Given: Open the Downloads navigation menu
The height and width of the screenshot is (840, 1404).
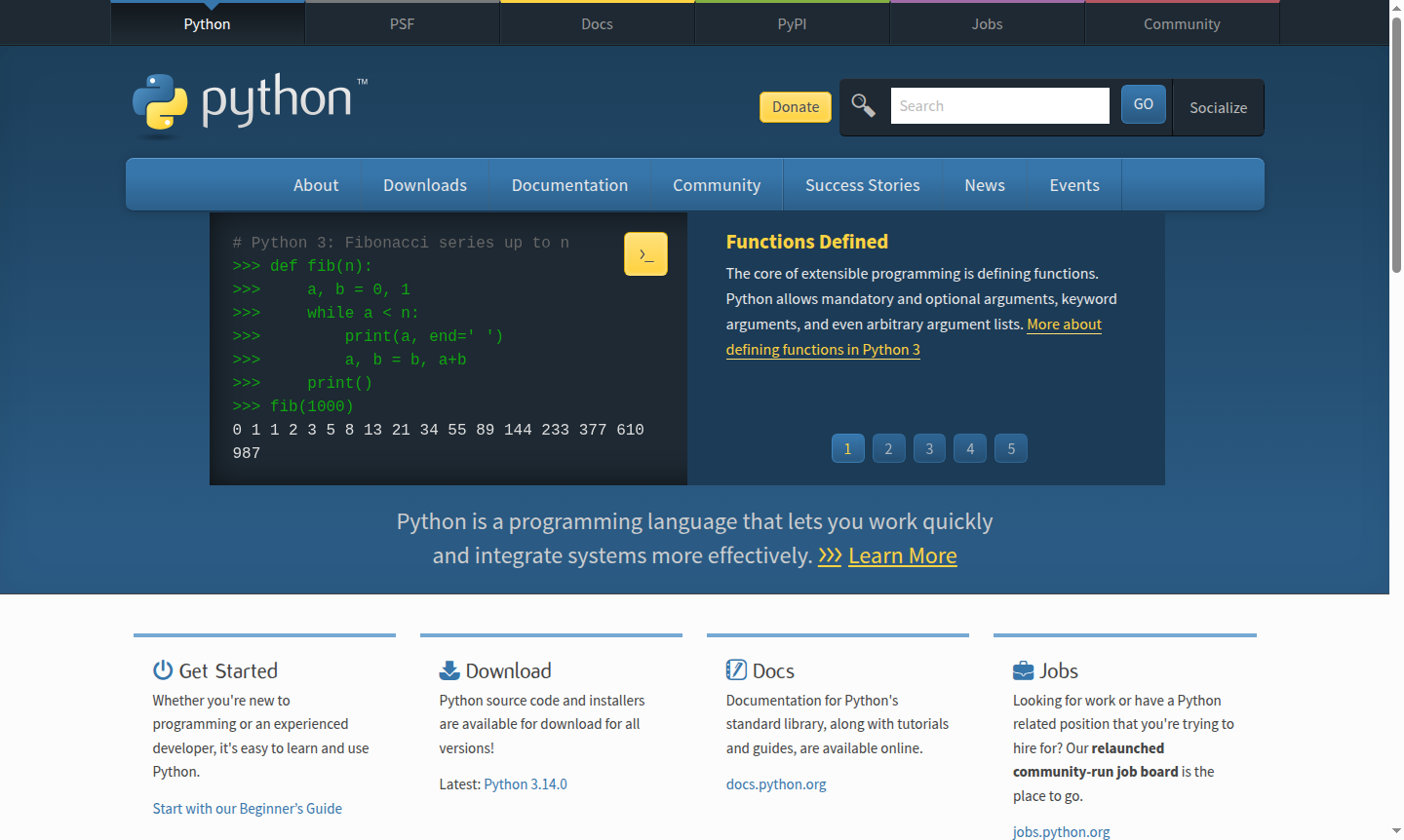Looking at the screenshot, I should point(424,184).
